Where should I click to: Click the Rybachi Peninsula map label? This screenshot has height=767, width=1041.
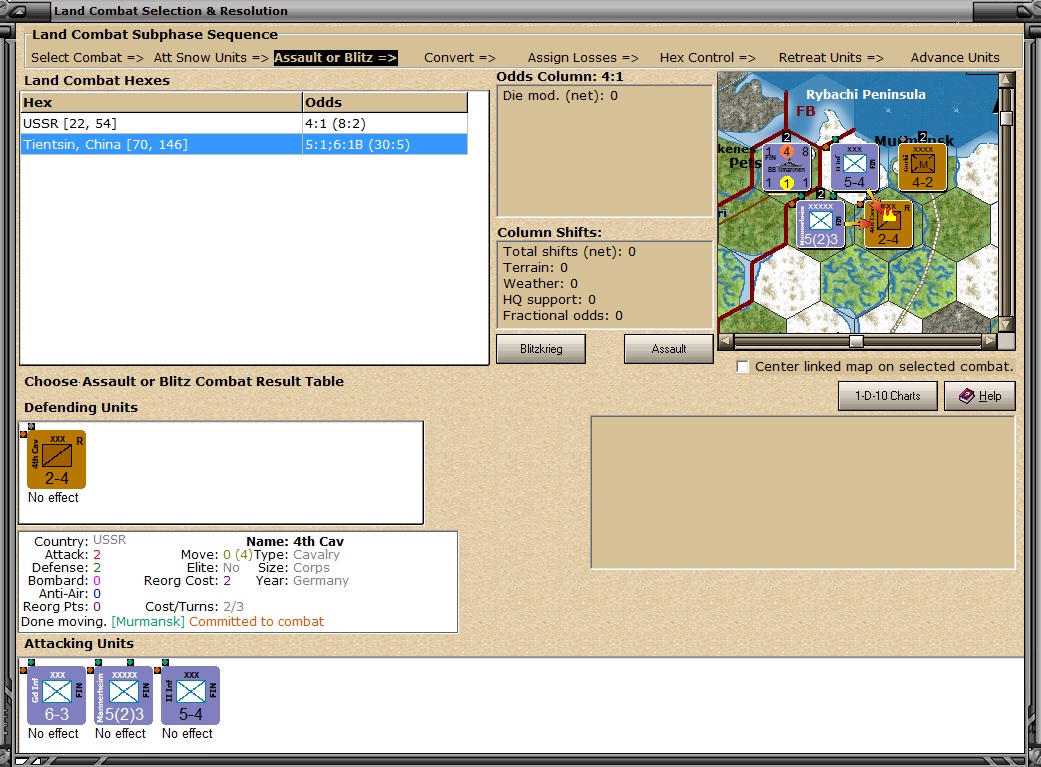(x=866, y=94)
